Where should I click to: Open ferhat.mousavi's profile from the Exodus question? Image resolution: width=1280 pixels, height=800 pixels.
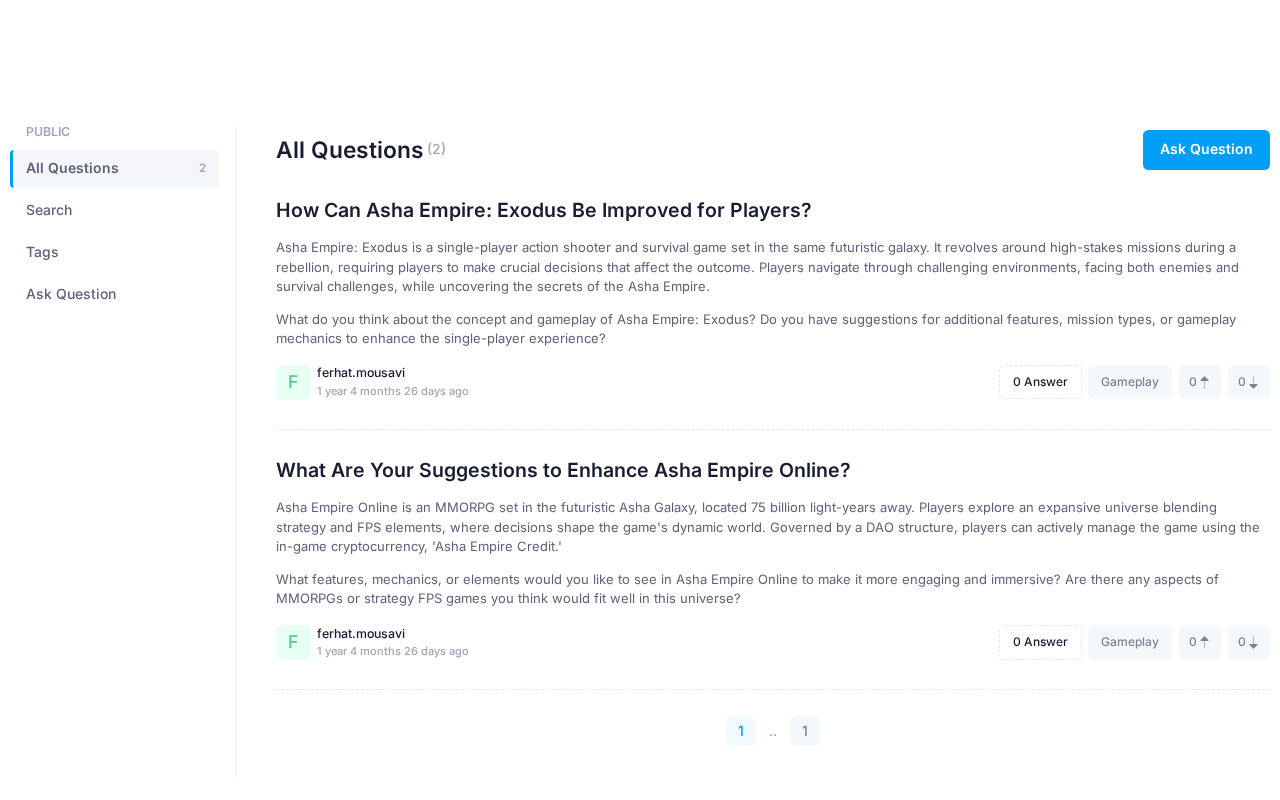pos(361,373)
